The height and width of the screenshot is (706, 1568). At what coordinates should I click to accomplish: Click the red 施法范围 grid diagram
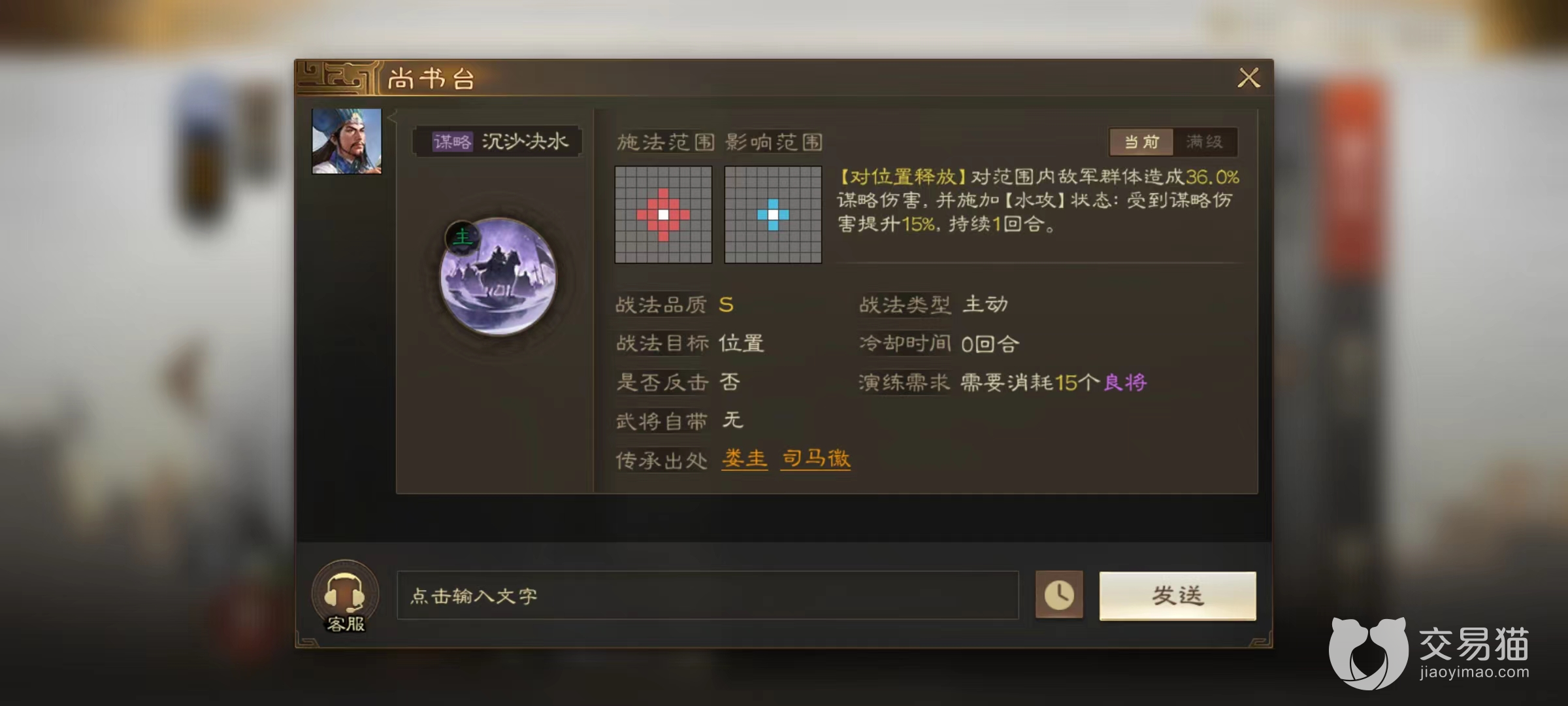tap(663, 214)
